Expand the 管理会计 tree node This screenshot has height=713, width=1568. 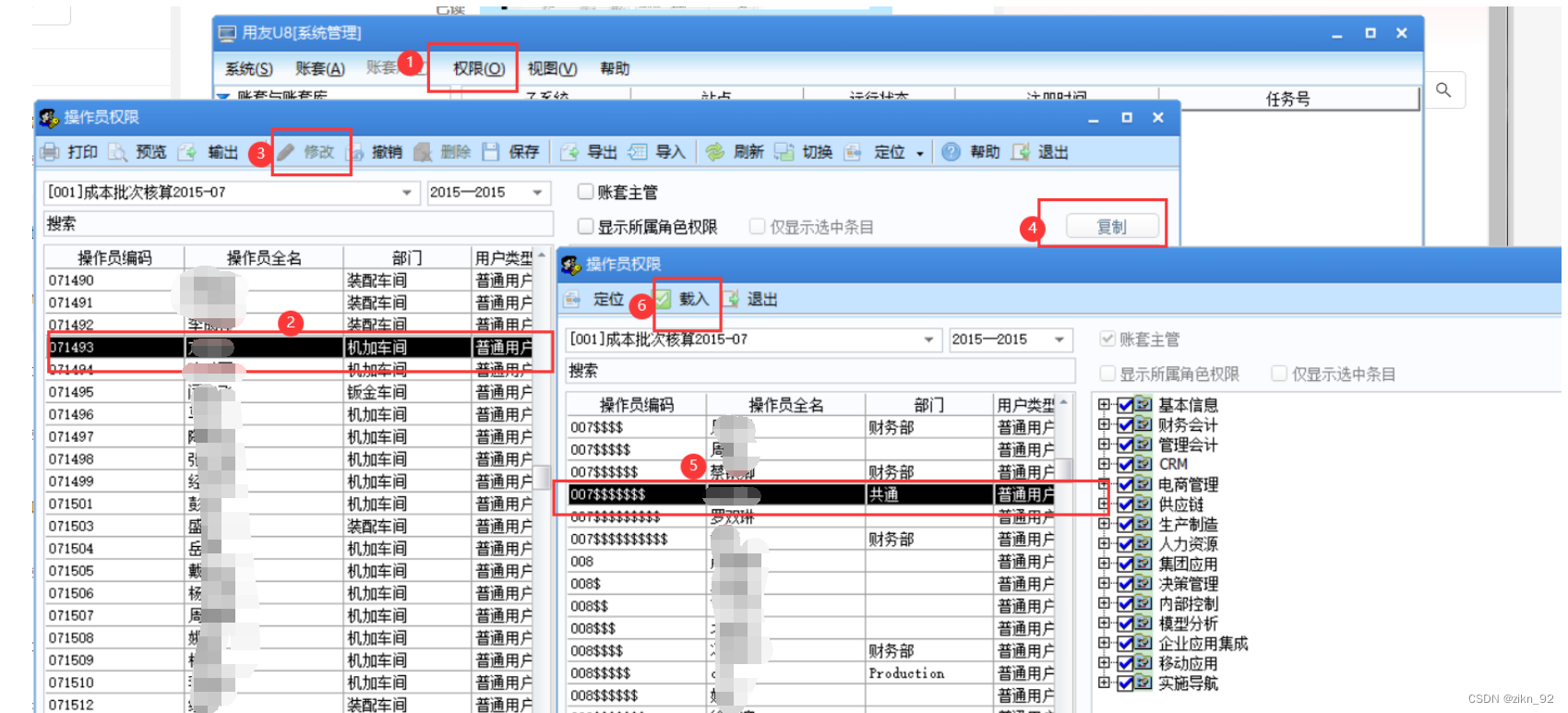[1104, 445]
